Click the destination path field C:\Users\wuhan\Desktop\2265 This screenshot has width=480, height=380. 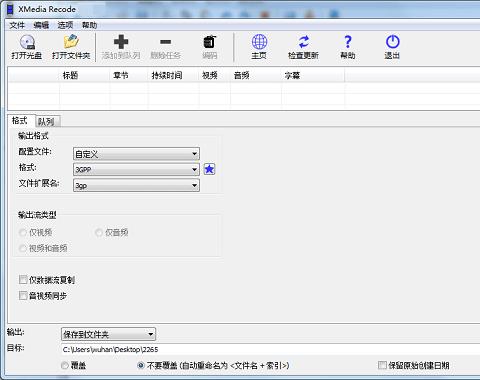(x=270, y=349)
